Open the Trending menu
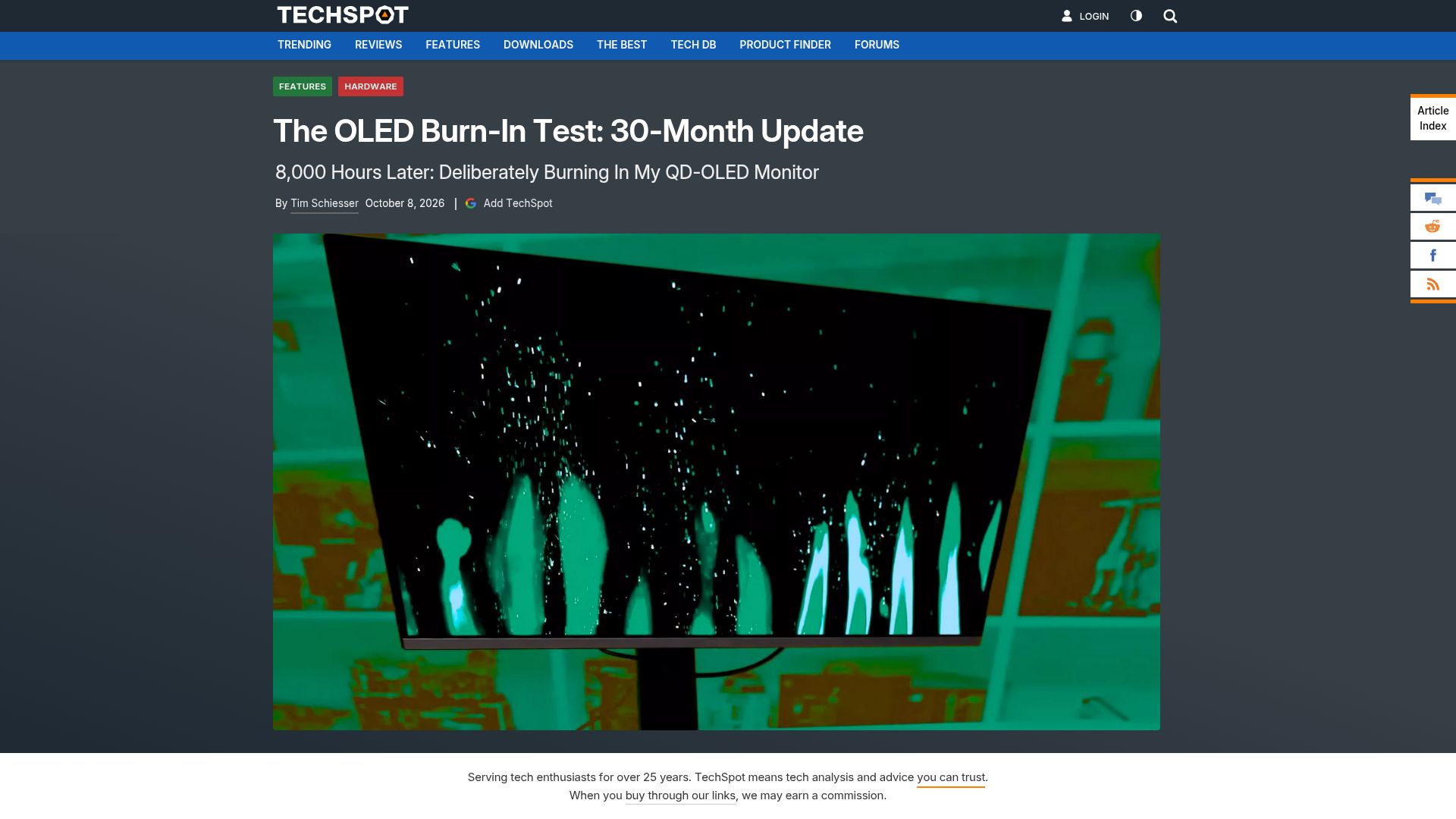This screenshot has width=1456, height=819. (304, 45)
